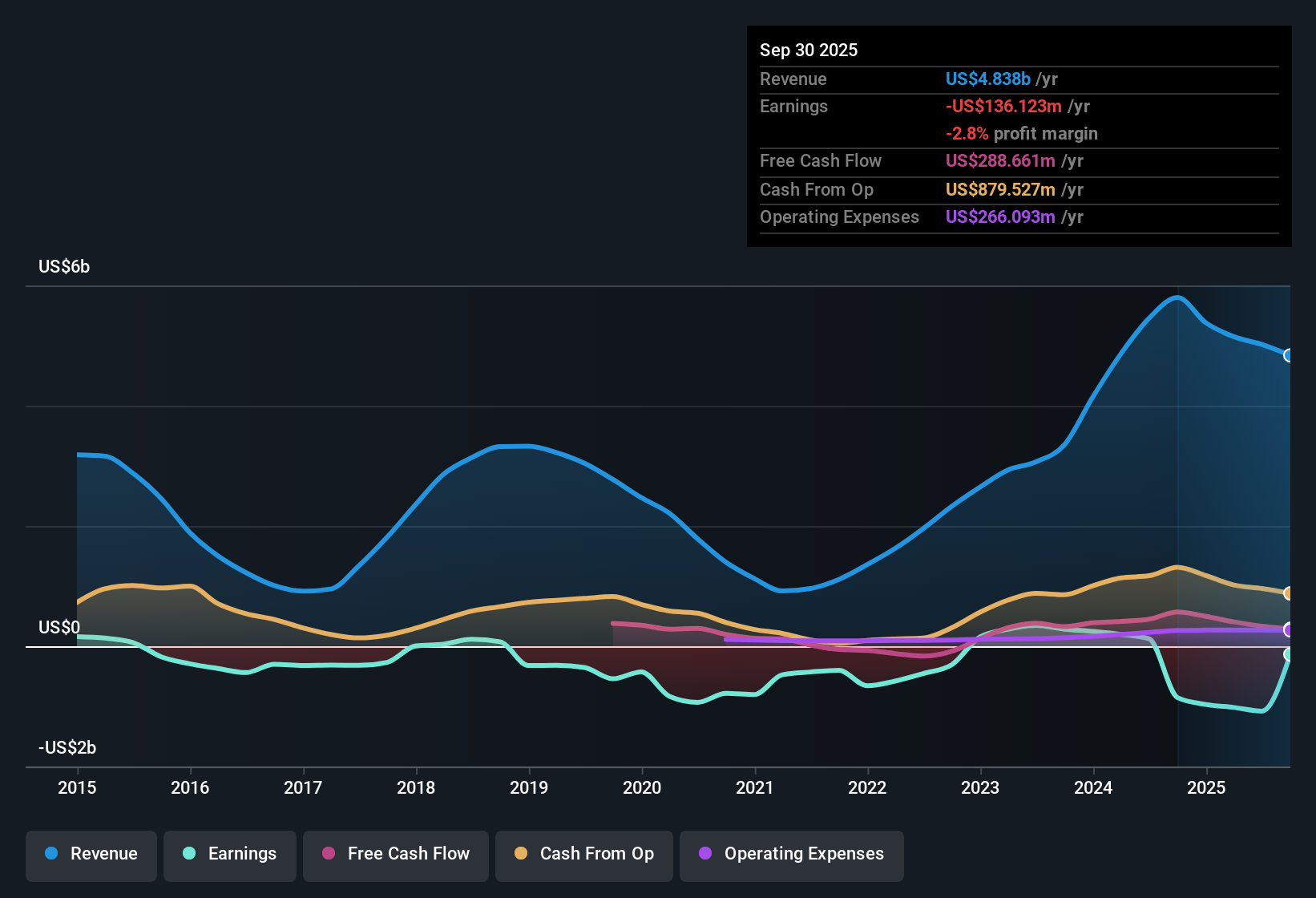This screenshot has height=898, width=1316.
Task: Click the US$4.838b revenue value in tooltip
Action: pos(987,79)
